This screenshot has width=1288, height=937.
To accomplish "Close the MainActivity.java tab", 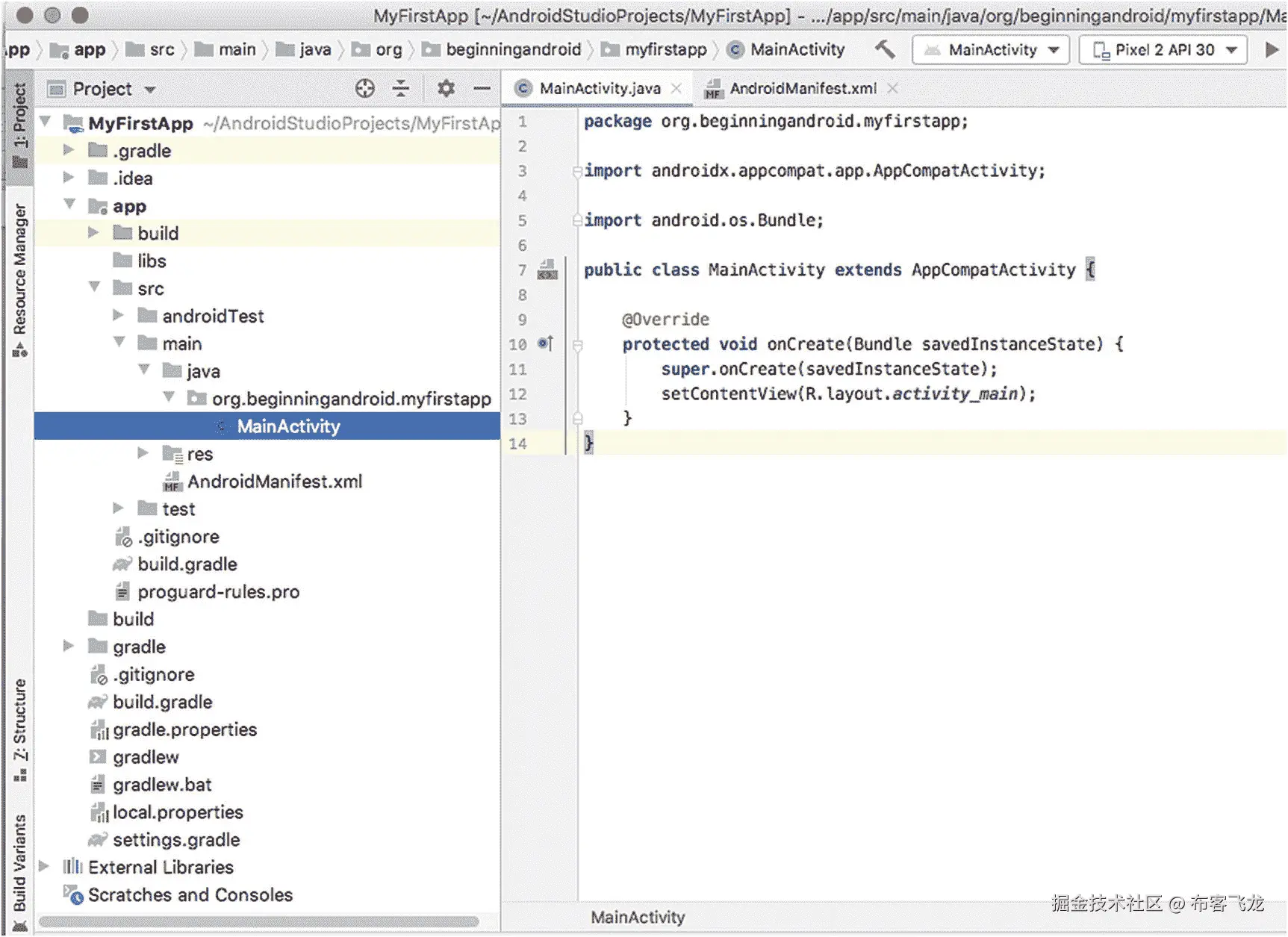I will pyautogui.click(x=676, y=88).
